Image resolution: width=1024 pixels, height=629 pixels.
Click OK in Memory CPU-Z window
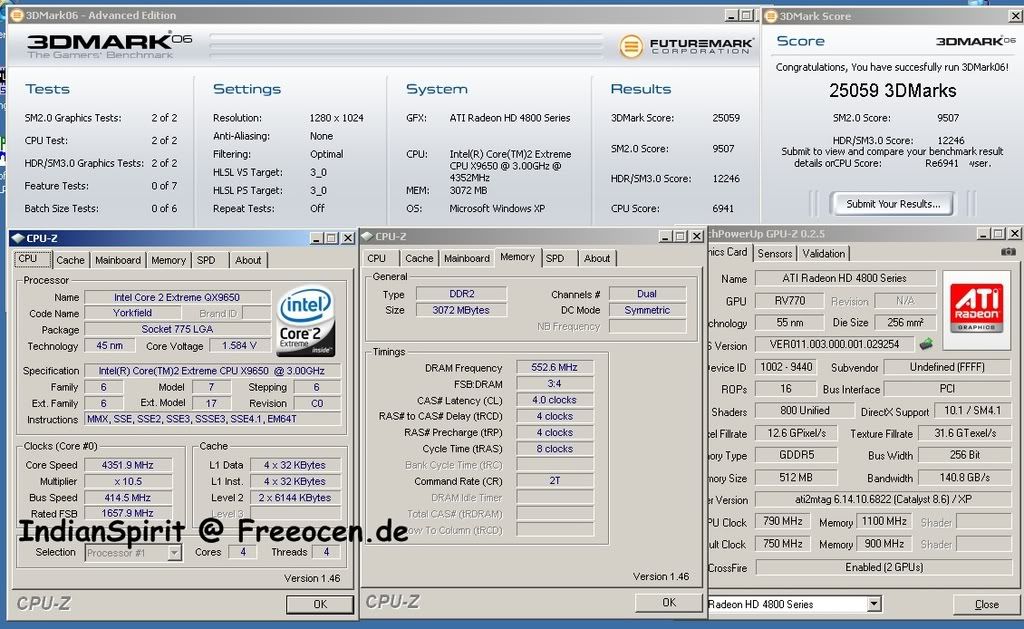(669, 602)
